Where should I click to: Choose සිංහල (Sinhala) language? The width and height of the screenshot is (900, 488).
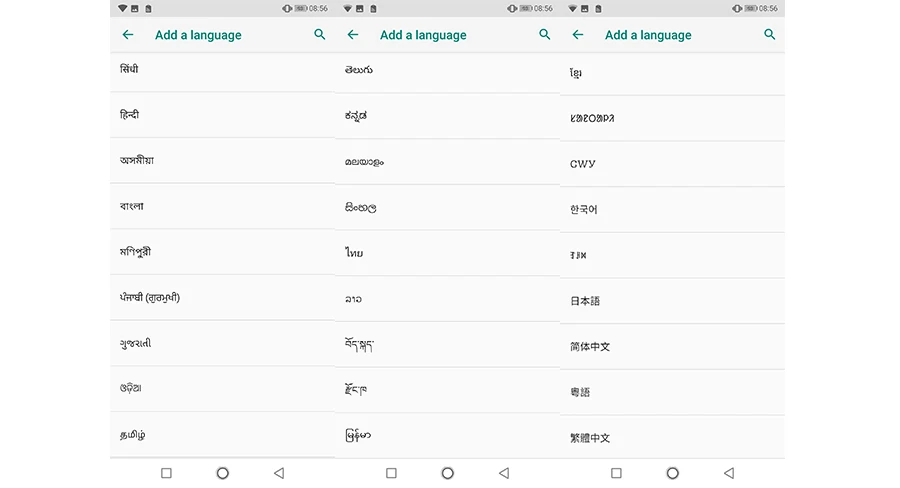coord(448,207)
